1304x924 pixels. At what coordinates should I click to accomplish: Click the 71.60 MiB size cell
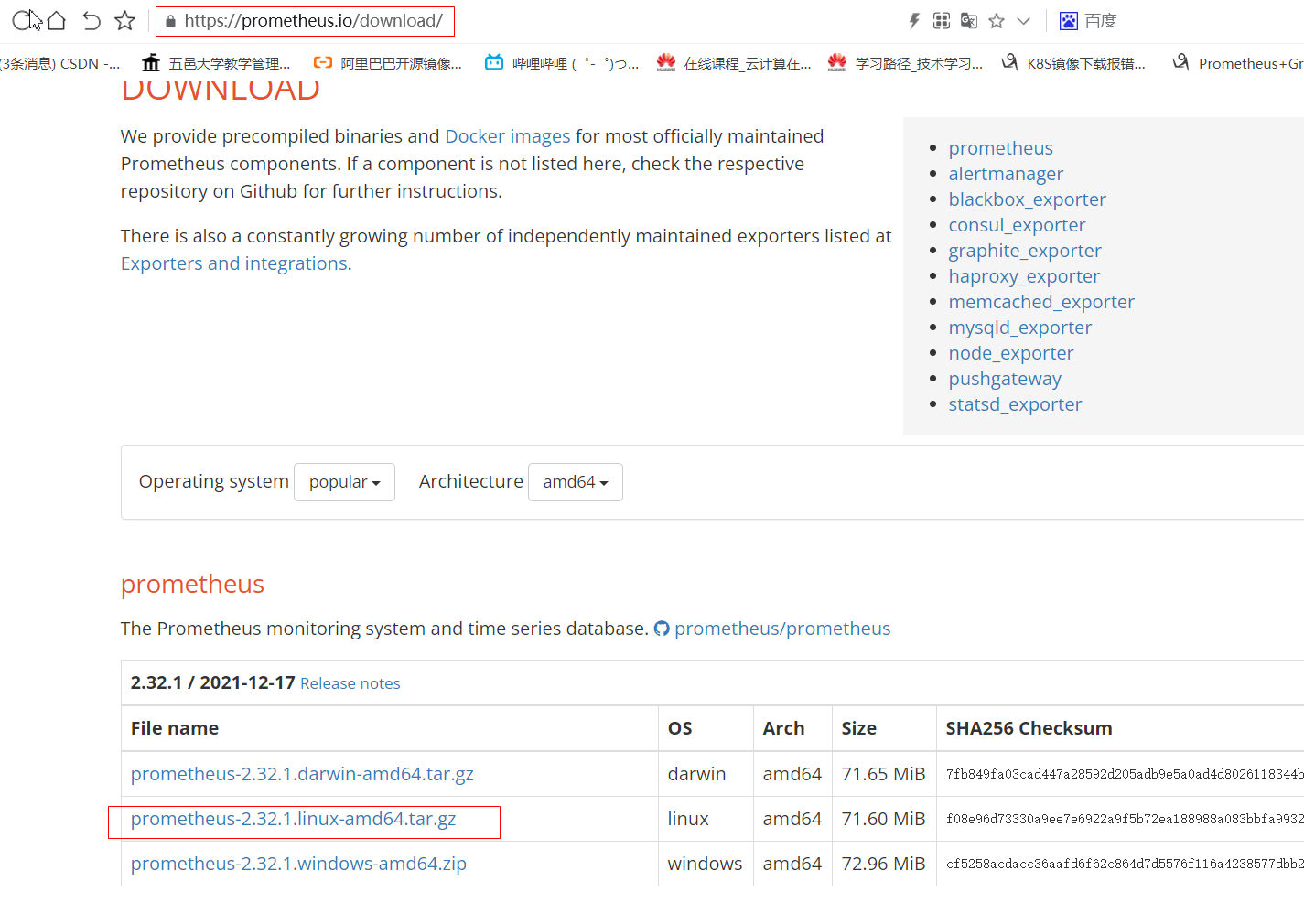pyautogui.click(x=883, y=819)
